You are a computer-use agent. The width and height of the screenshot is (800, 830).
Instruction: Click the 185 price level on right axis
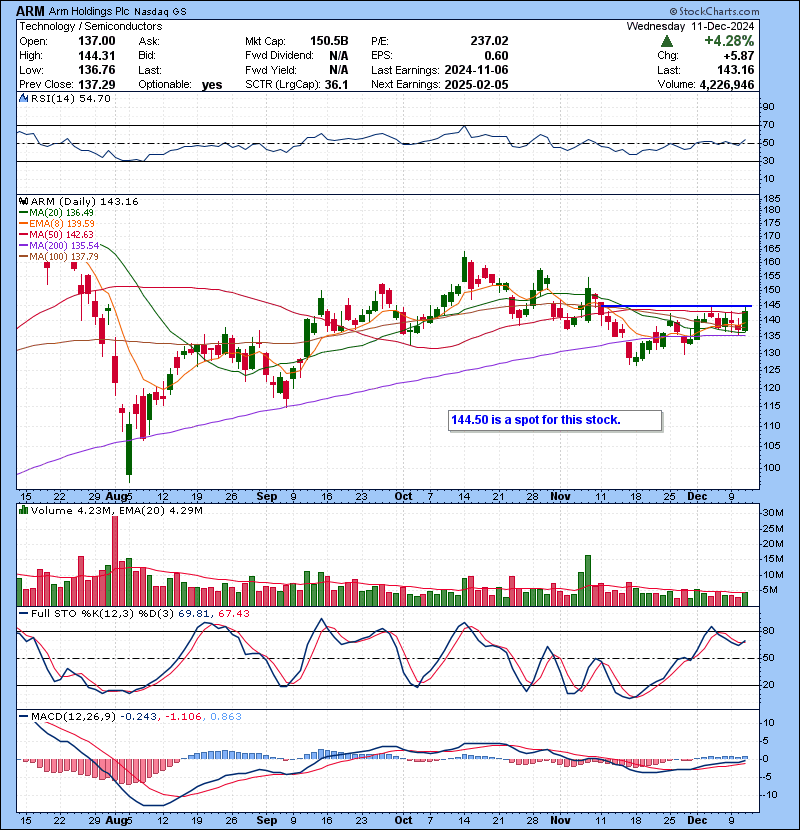(x=772, y=199)
